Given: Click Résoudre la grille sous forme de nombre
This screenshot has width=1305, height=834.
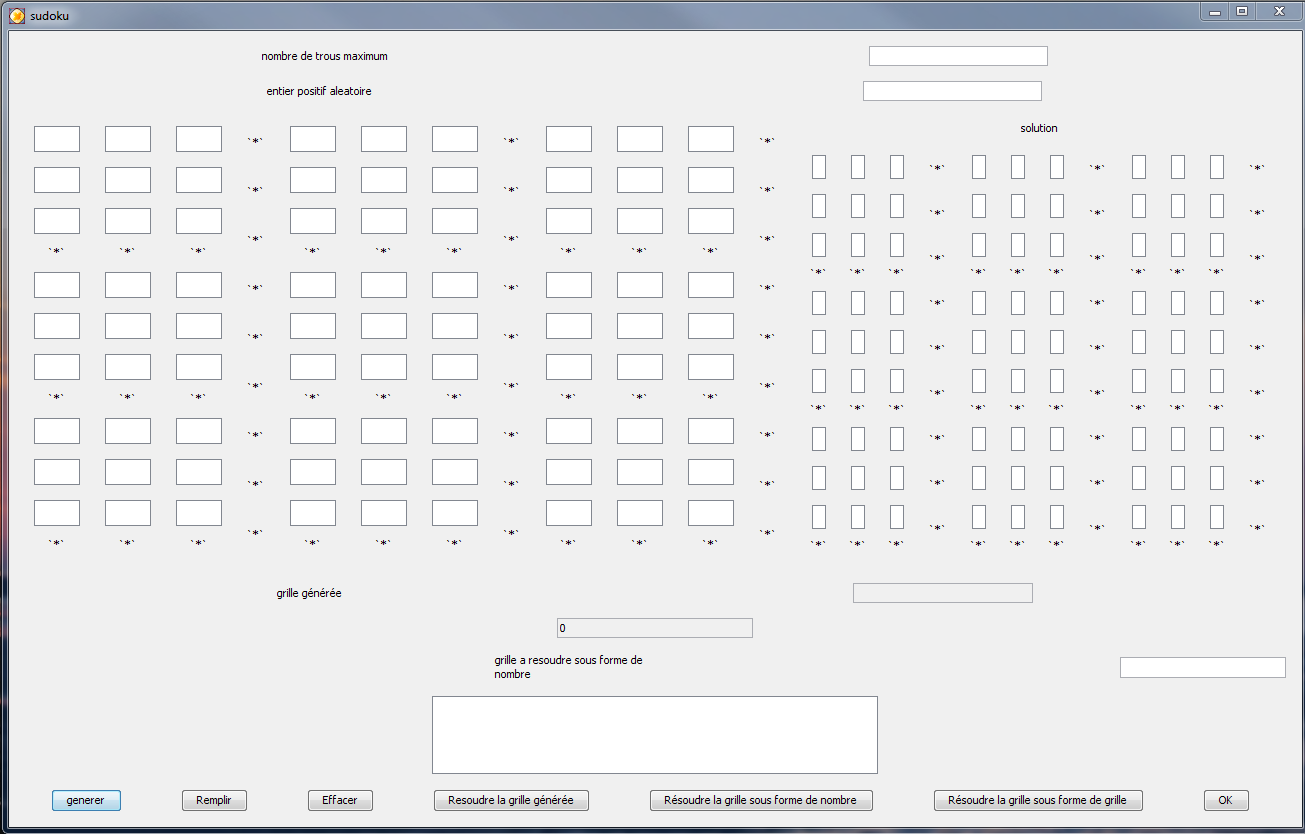Looking at the screenshot, I should 761,801.
